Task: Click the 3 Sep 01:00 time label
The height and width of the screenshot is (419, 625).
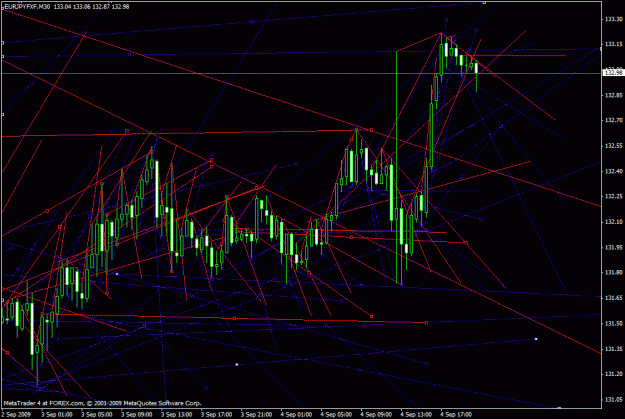Action: click(x=57, y=415)
